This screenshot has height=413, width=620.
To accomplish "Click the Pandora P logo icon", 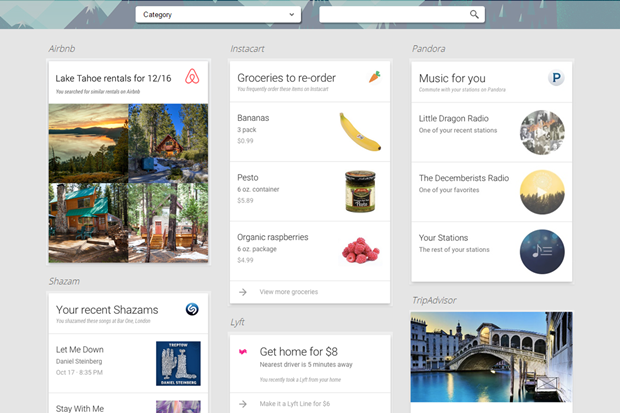I will (x=556, y=78).
